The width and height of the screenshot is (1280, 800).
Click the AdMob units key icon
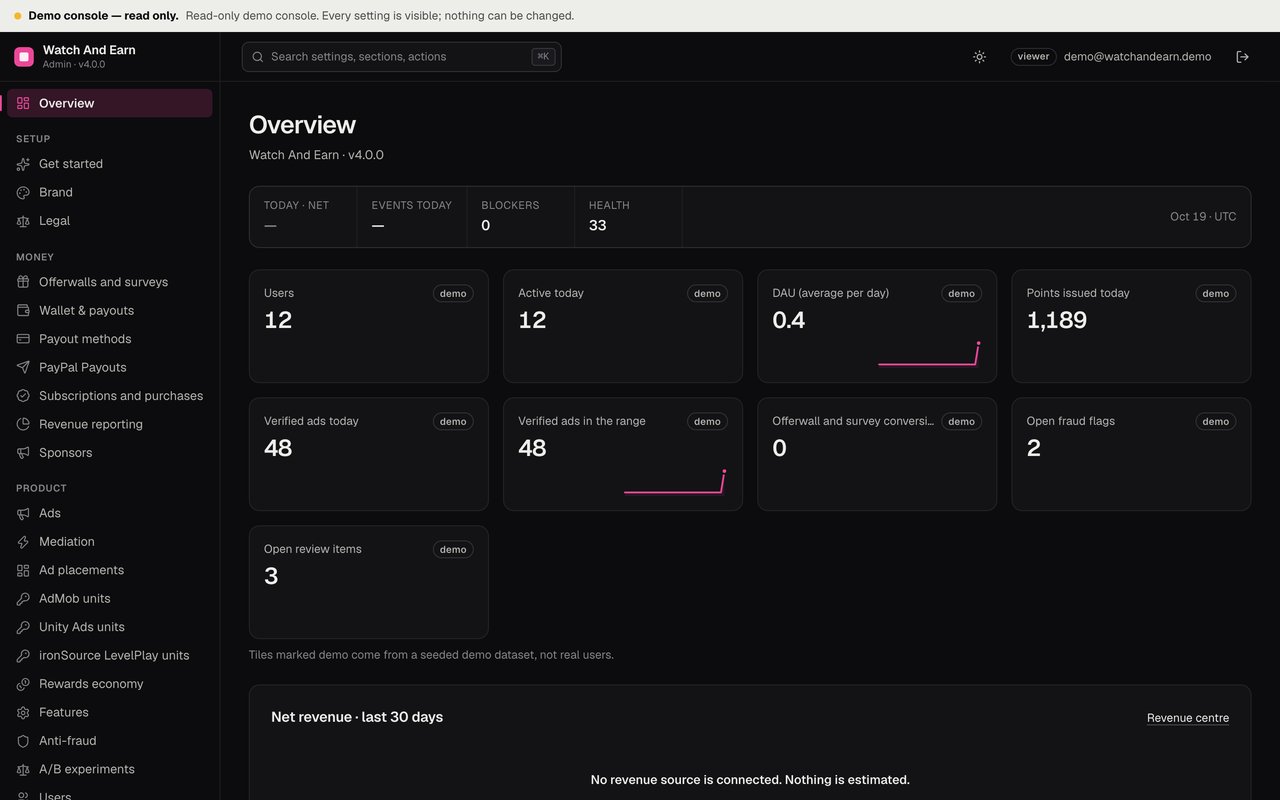tap(23, 599)
